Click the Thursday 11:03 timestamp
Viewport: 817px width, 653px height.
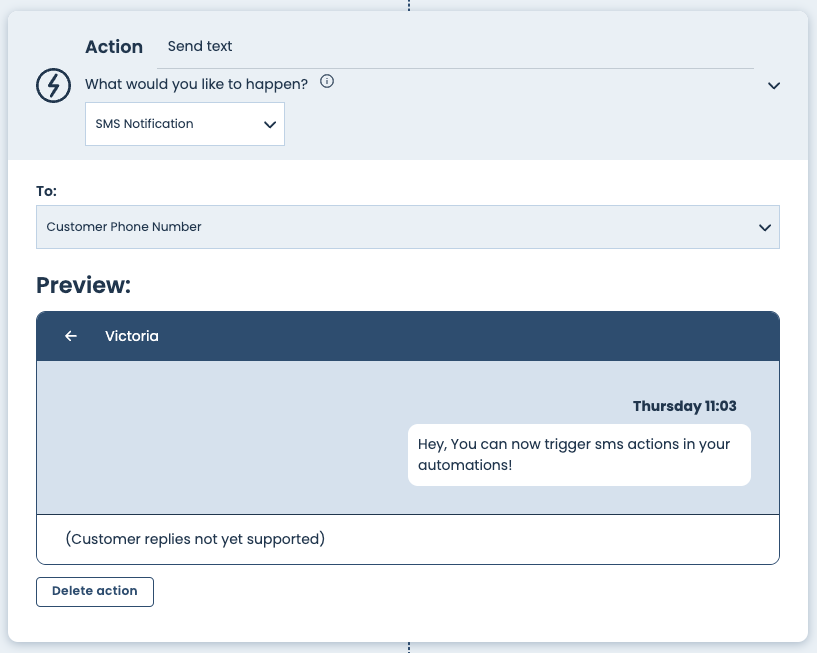(684, 406)
